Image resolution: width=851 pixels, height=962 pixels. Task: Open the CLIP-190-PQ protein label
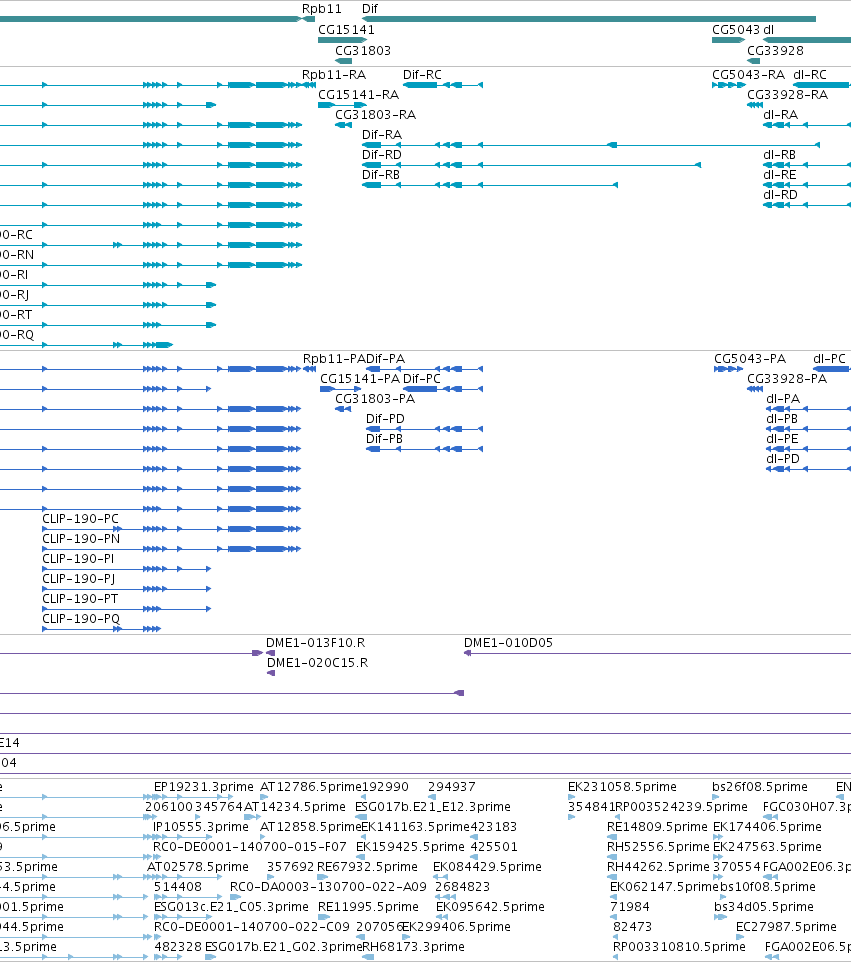click(x=81, y=618)
